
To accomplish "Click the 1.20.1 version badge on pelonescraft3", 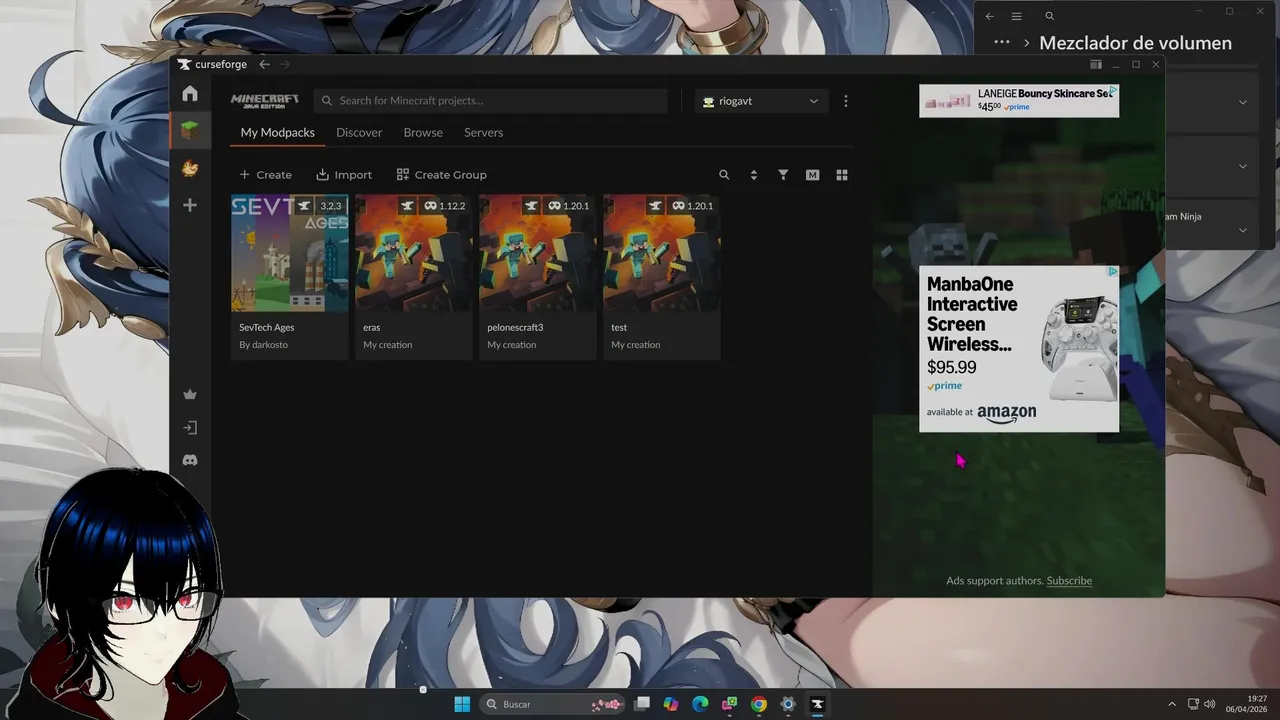I will click(568, 205).
